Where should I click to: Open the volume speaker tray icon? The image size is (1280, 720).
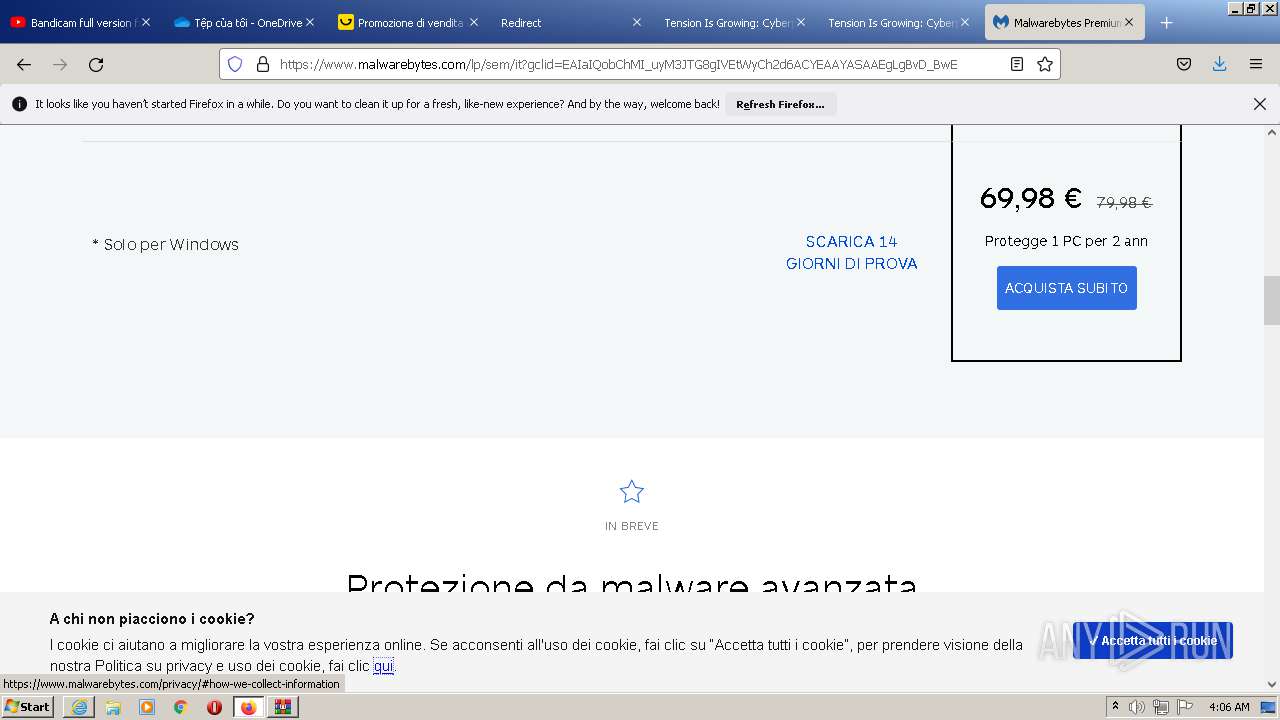[x=1137, y=707]
